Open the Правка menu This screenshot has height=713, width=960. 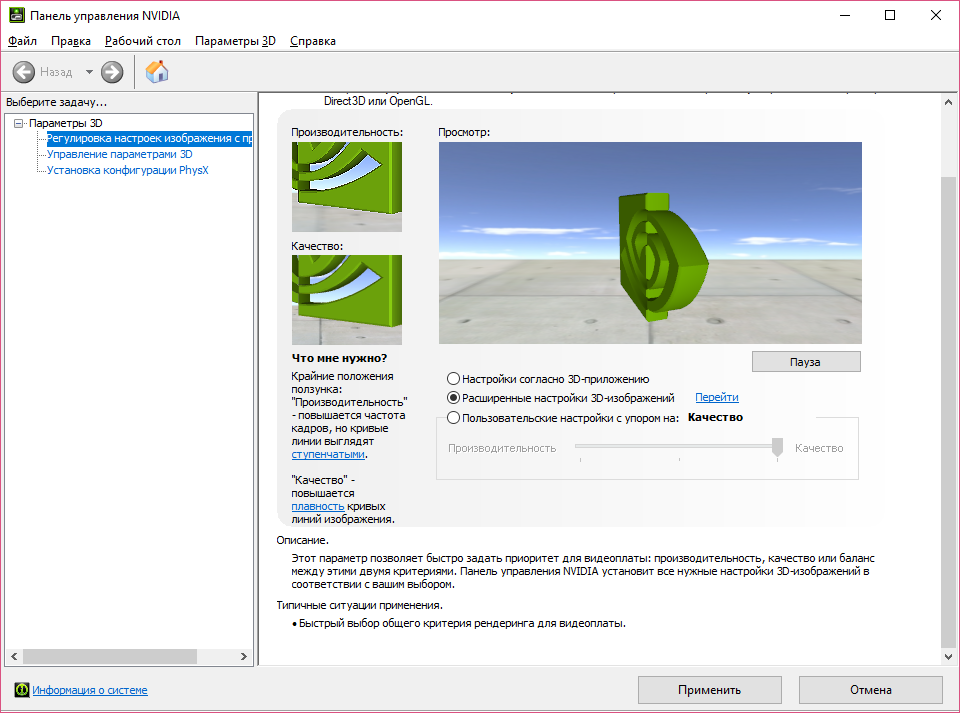71,41
